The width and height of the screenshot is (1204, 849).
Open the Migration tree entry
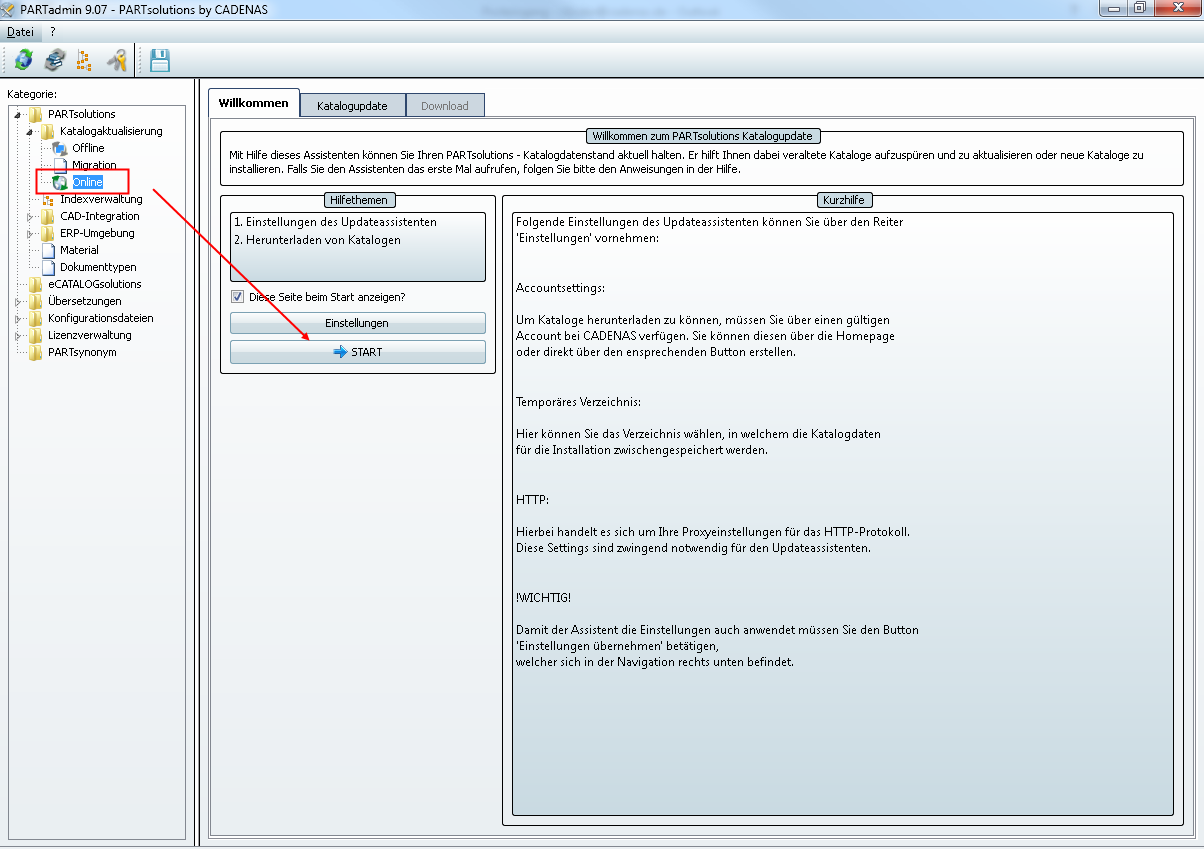[94, 165]
